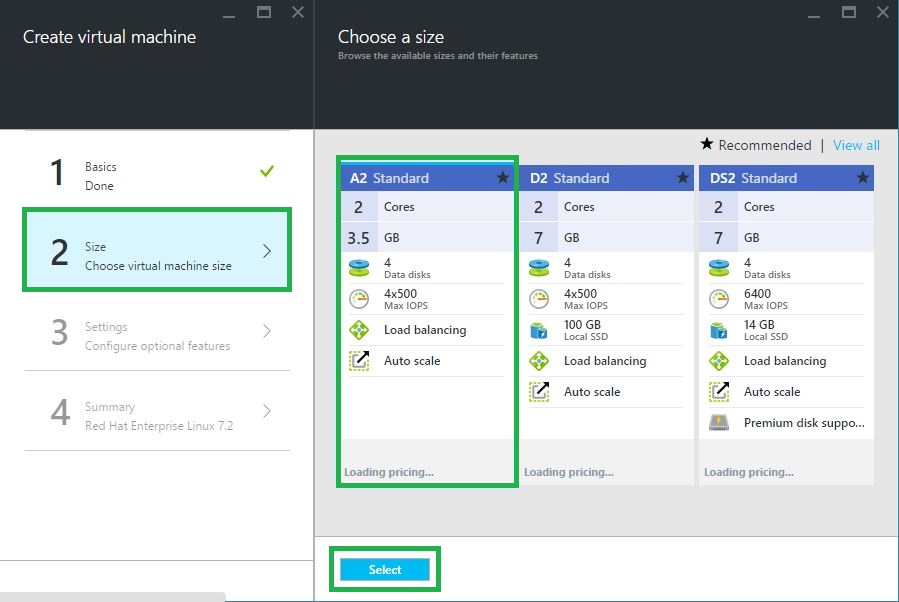The width and height of the screenshot is (899, 602).
Task: Expand the Summary step chevron
Action: pos(267,411)
